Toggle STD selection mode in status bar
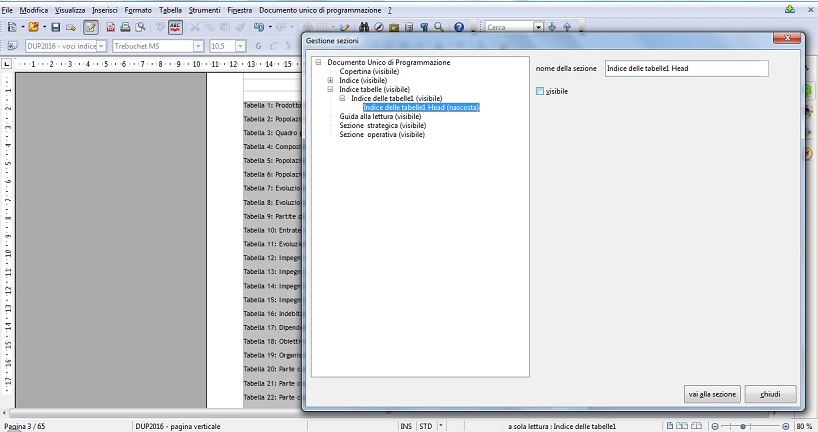This screenshot has width=818, height=432. (425, 426)
